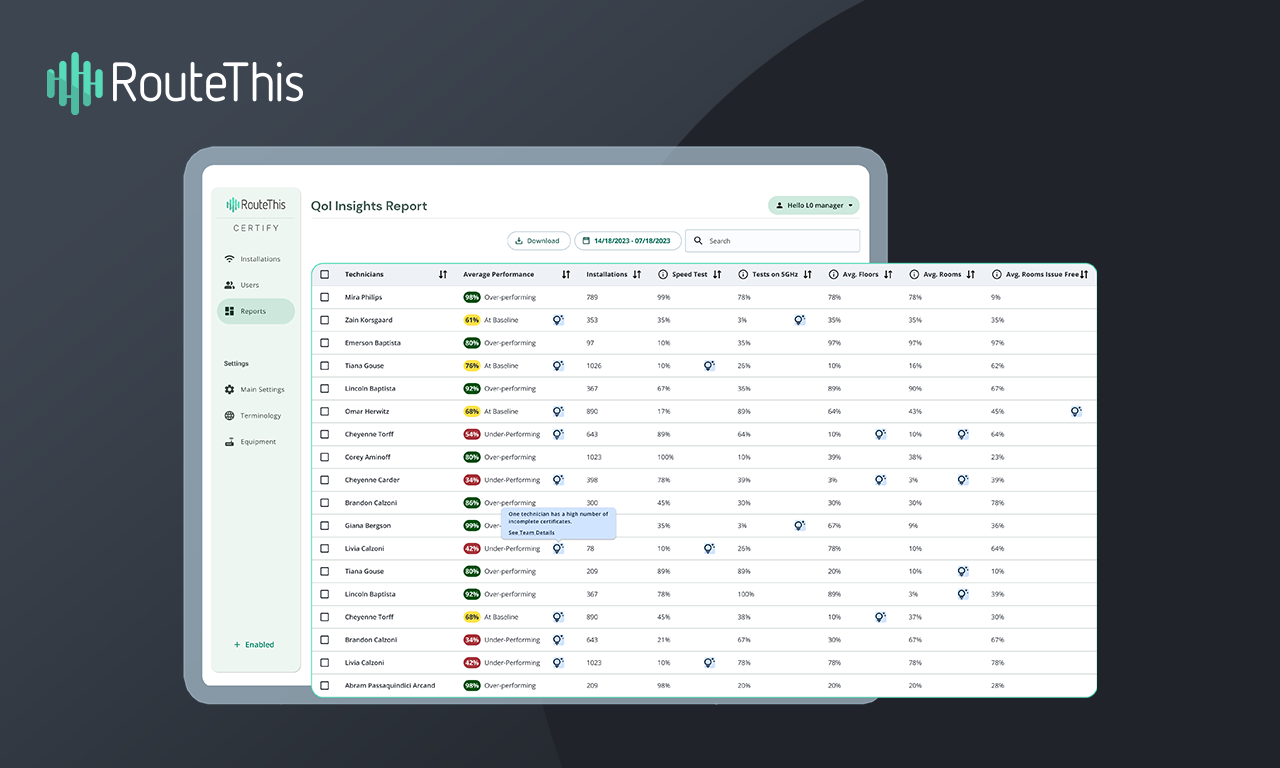Click into the Search field
Viewport: 1280px width, 768px height.
[772, 241]
